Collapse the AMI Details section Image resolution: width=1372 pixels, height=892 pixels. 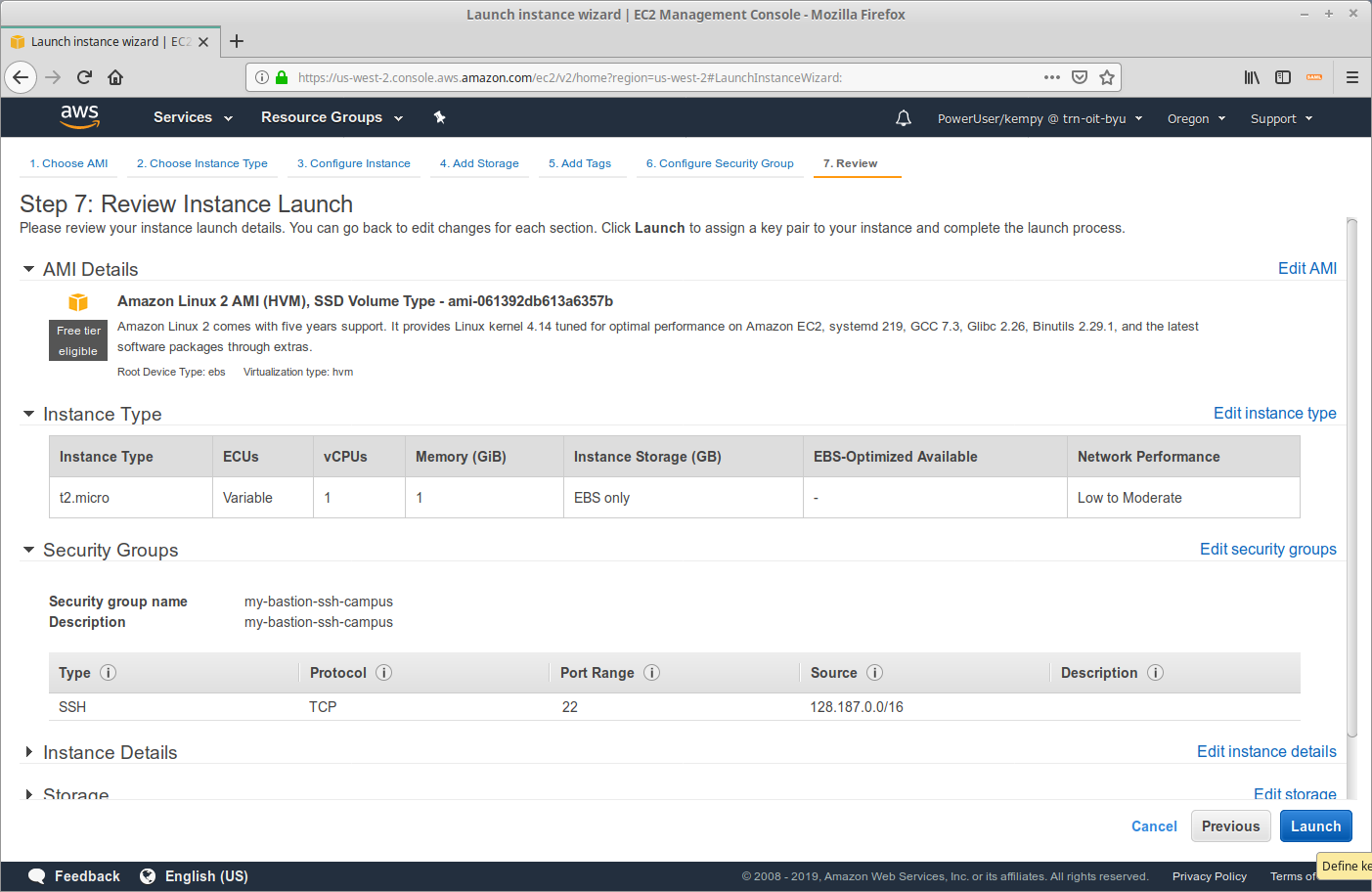click(28, 269)
